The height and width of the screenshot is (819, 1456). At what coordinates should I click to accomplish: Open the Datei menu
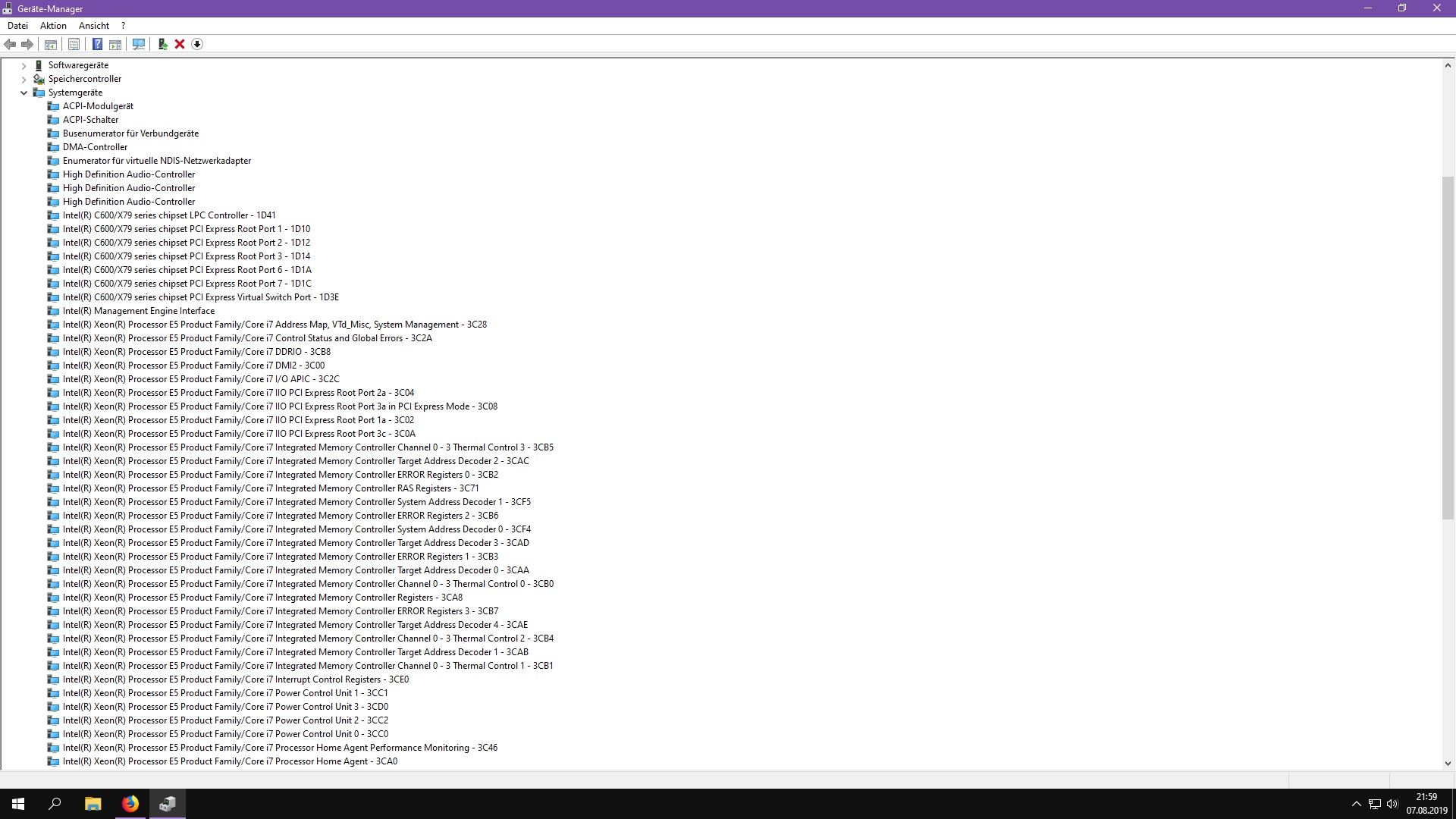(17, 26)
